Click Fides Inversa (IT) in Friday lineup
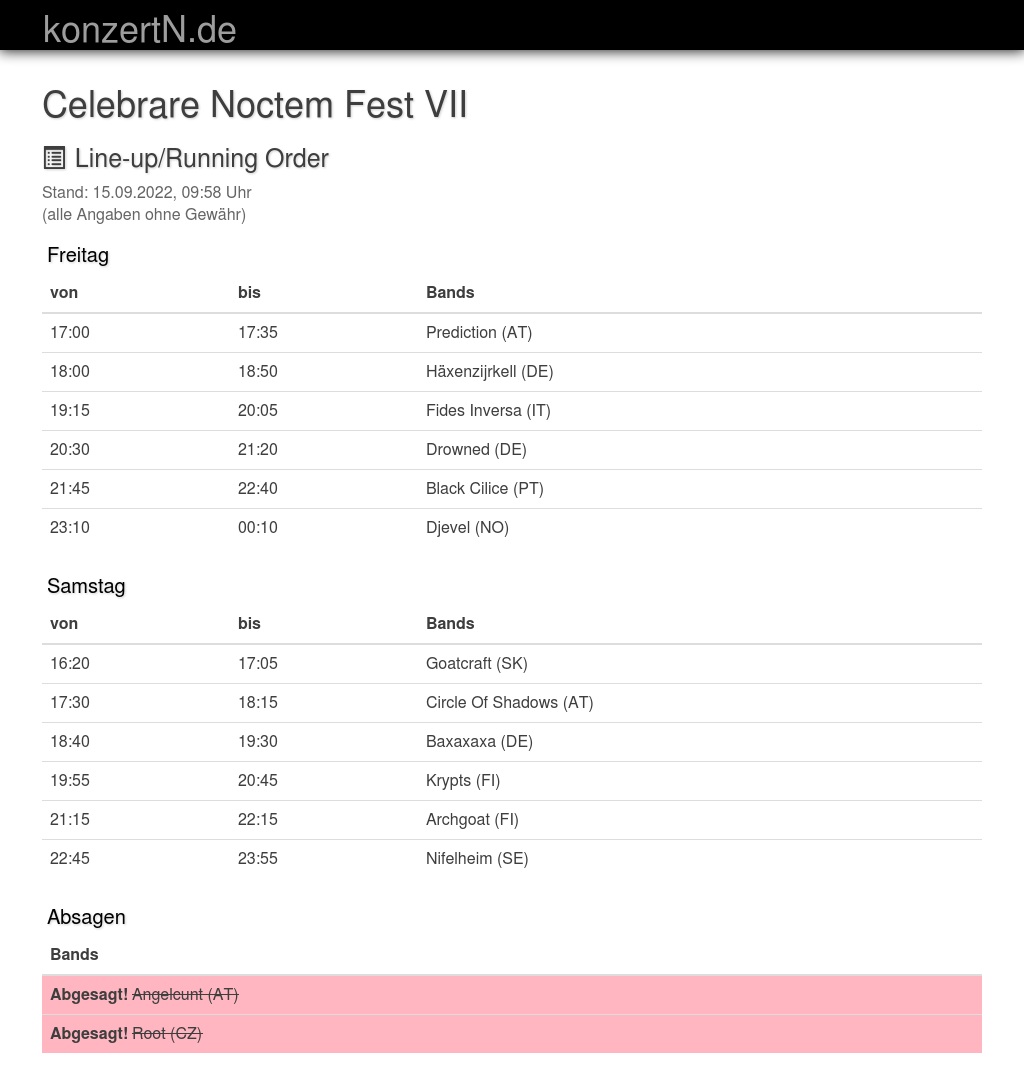1024x1073 pixels. pos(488,410)
